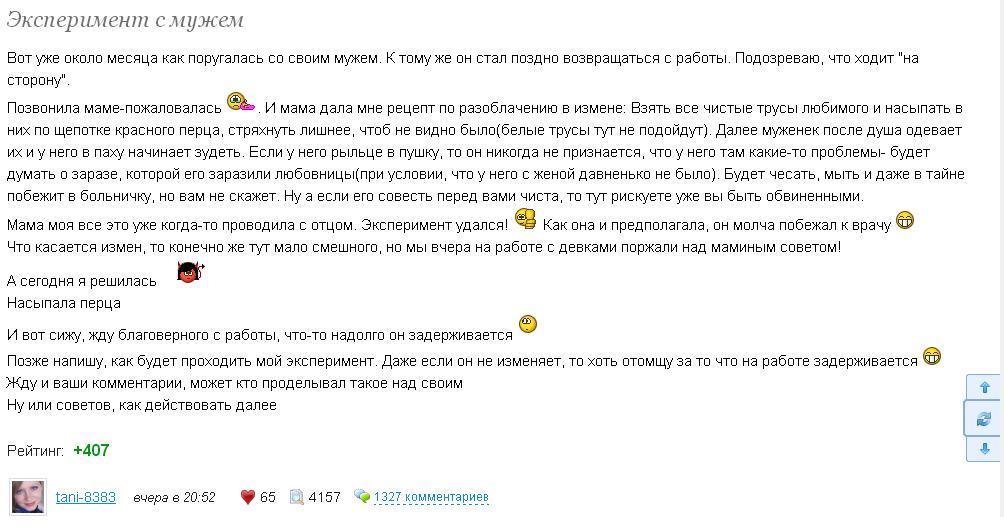
Task: Click the scroll-up arrow button
Action: point(984,388)
